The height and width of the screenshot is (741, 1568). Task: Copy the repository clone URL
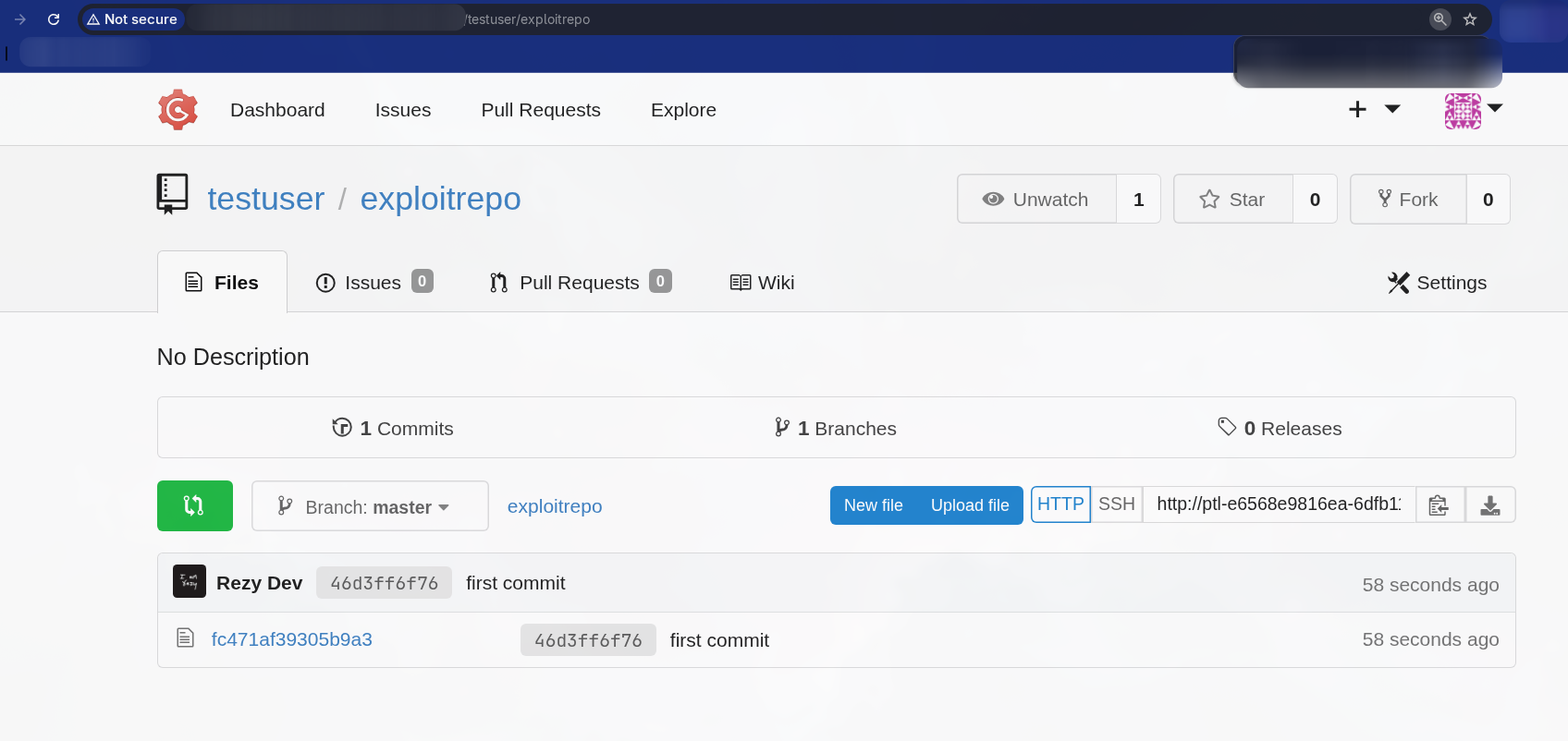click(1439, 505)
